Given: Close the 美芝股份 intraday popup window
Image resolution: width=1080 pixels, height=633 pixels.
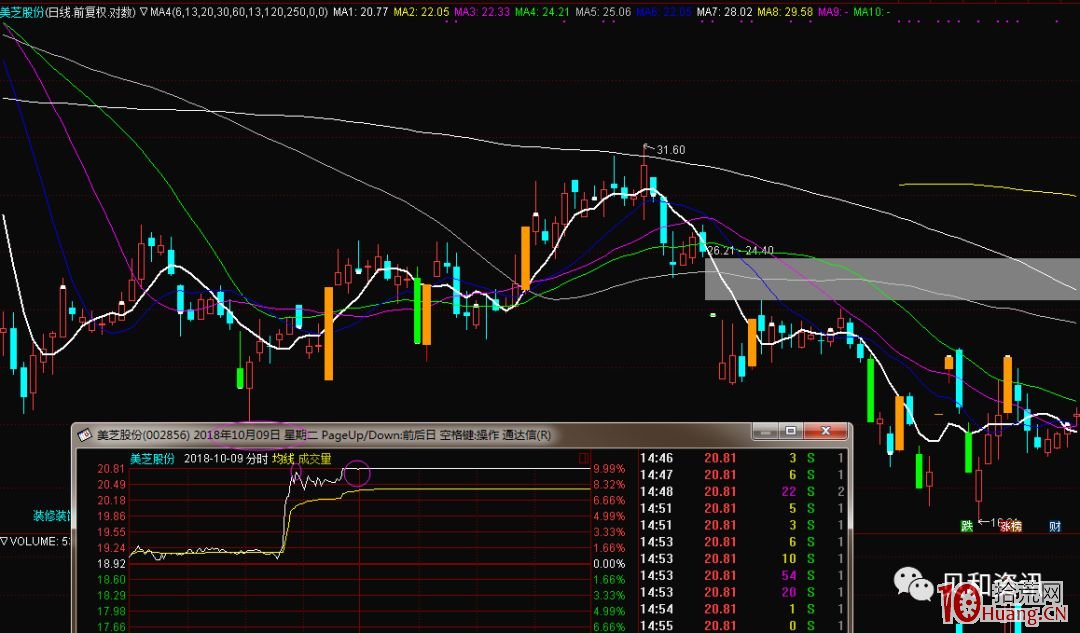Looking at the screenshot, I should pos(825,431).
